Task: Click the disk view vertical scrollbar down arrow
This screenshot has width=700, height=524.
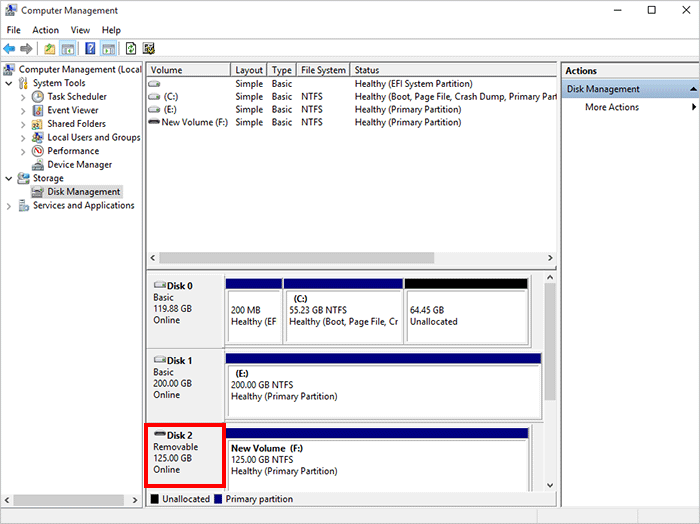Action: [x=550, y=485]
